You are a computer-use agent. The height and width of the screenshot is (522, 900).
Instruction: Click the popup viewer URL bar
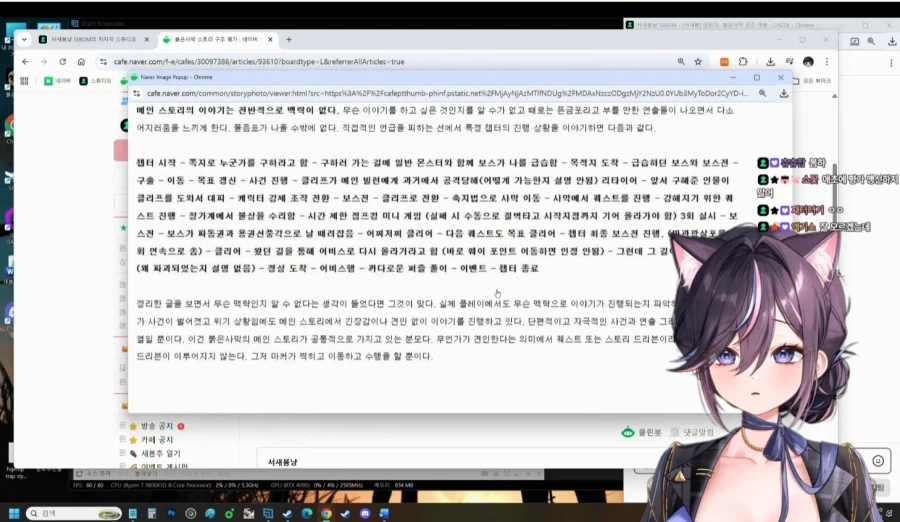447,93
